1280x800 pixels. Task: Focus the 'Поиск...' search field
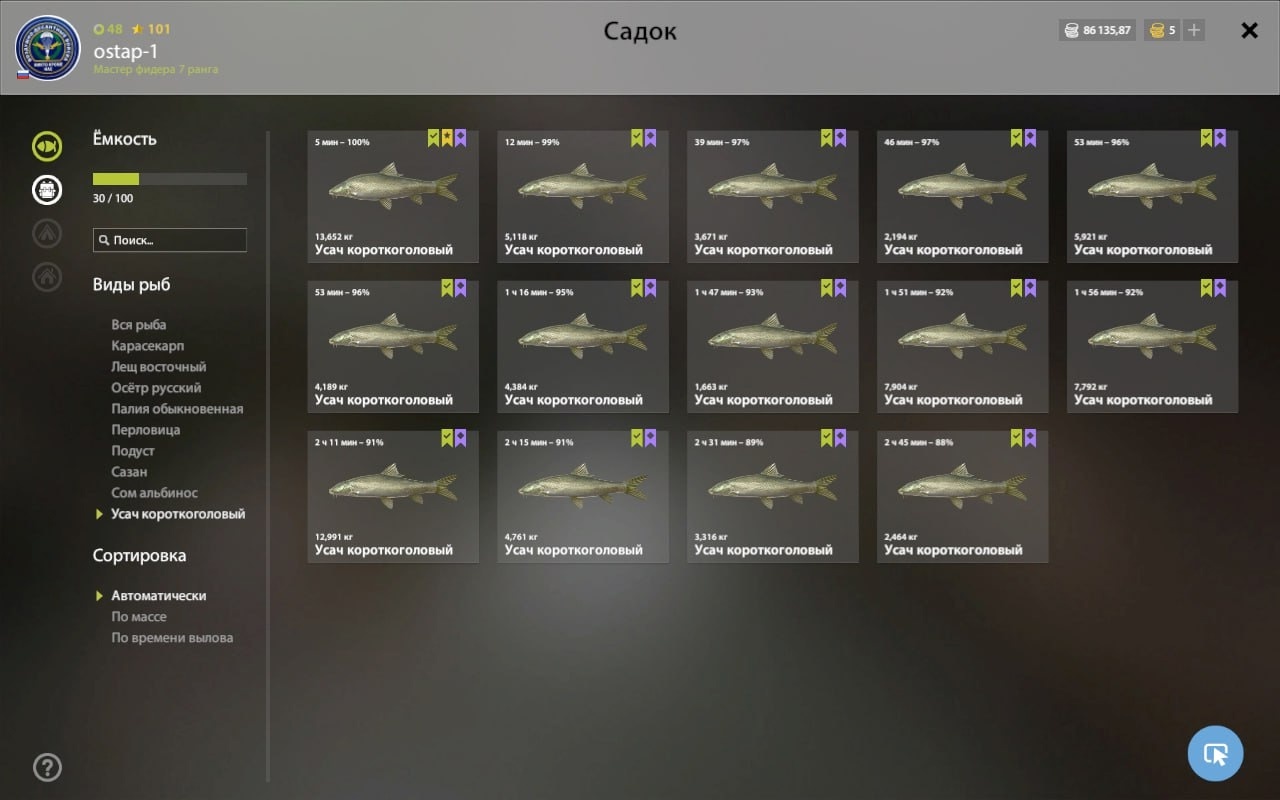[170, 240]
